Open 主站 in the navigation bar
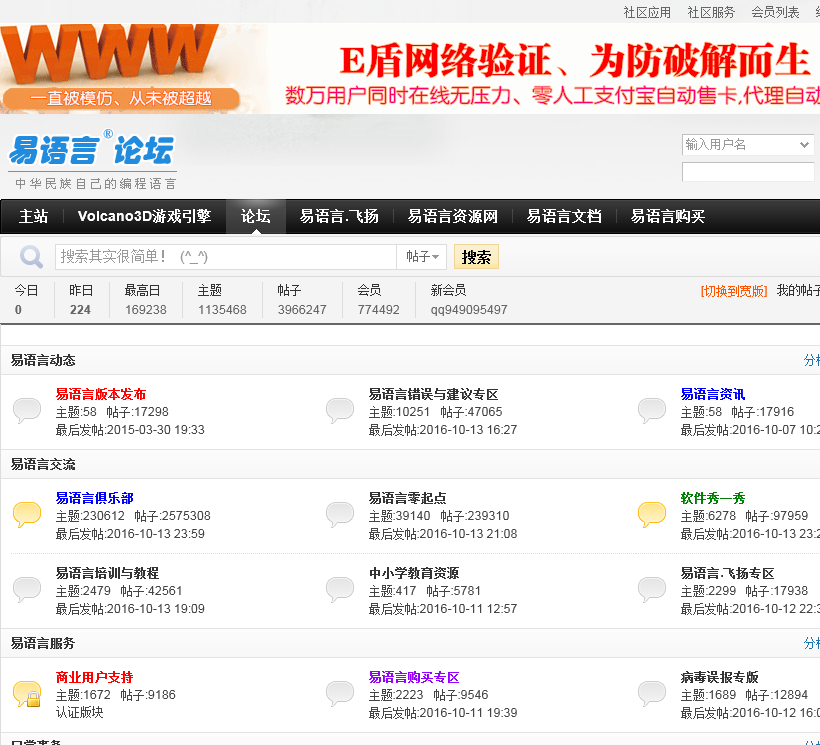The image size is (820, 745). pyautogui.click(x=33, y=216)
